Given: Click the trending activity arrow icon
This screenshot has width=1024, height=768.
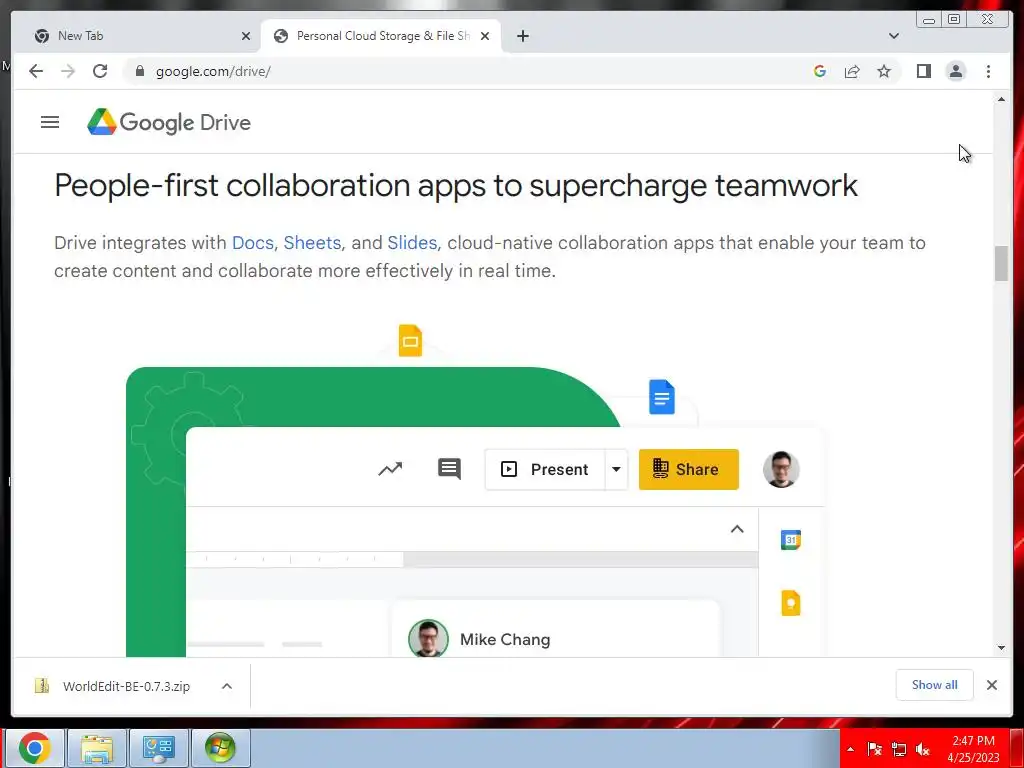Looking at the screenshot, I should [390, 469].
